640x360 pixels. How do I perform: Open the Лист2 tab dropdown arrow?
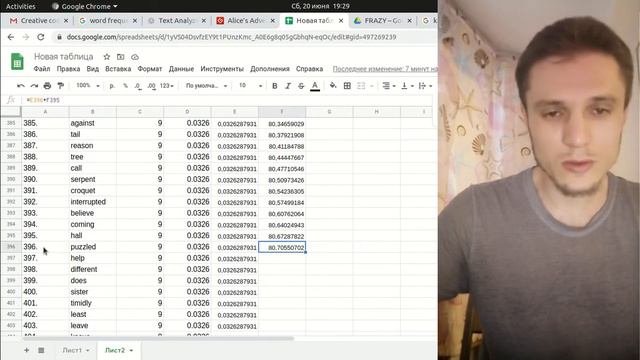click(131, 350)
